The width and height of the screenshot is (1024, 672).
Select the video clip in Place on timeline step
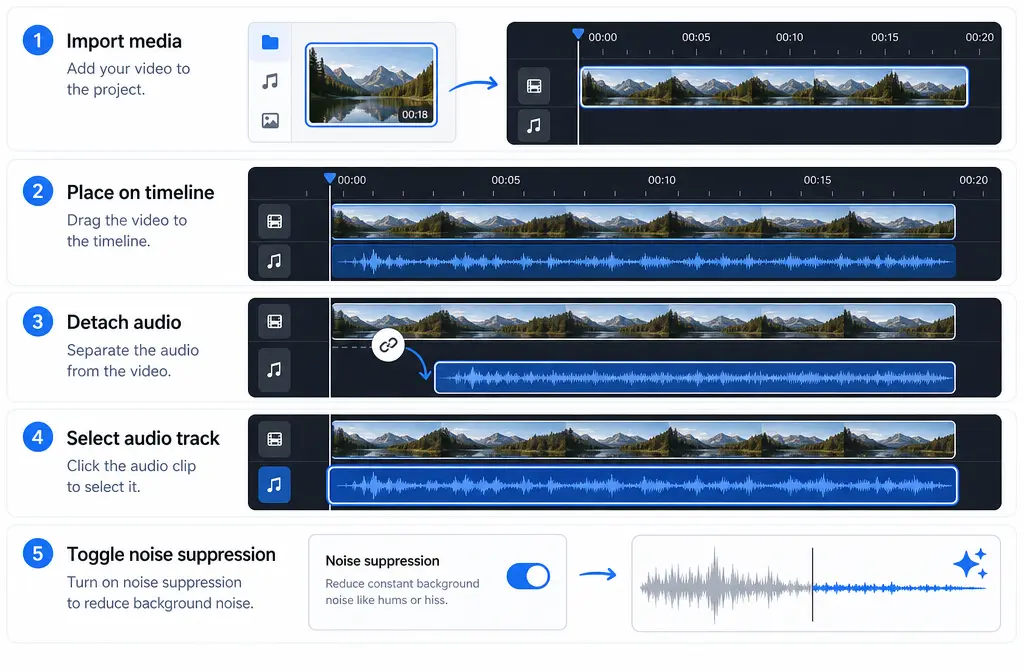pos(643,221)
